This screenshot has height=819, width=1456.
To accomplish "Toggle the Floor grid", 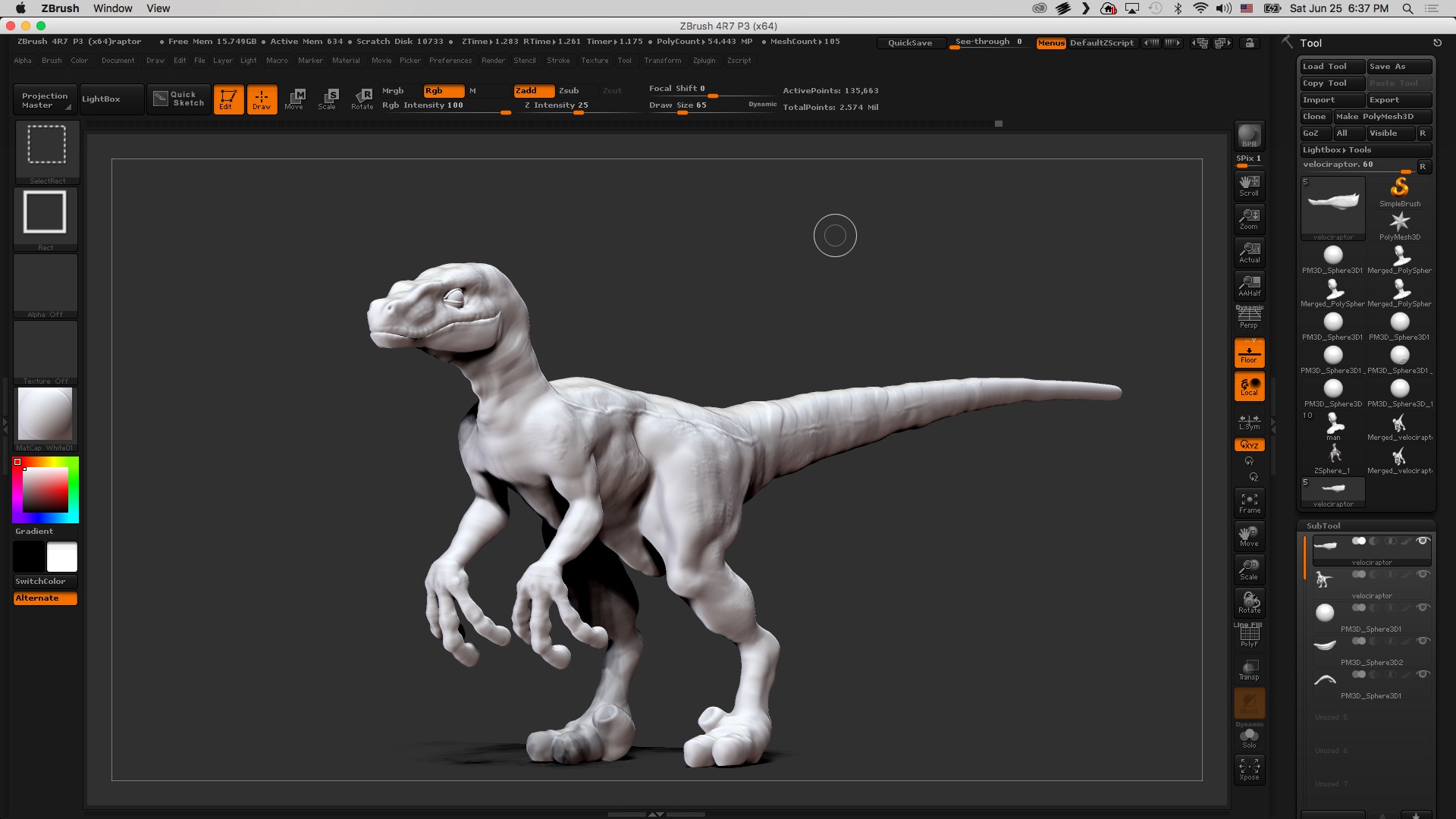I will pos(1249,353).
